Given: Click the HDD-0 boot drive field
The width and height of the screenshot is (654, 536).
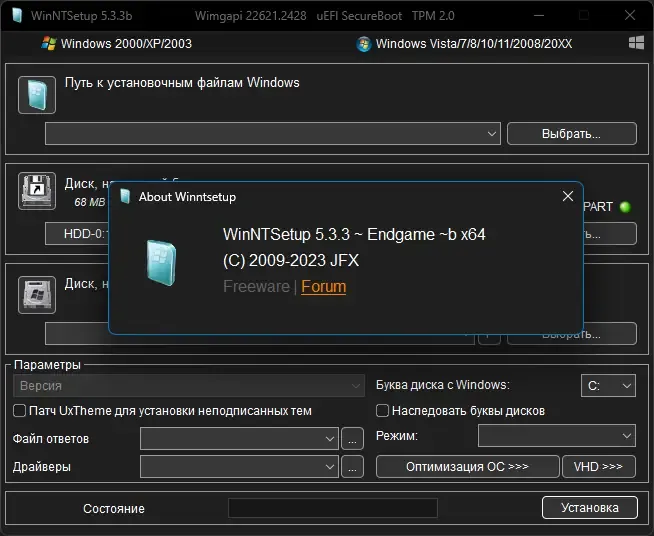Looking at the screenshot, I should pos(77,234).
